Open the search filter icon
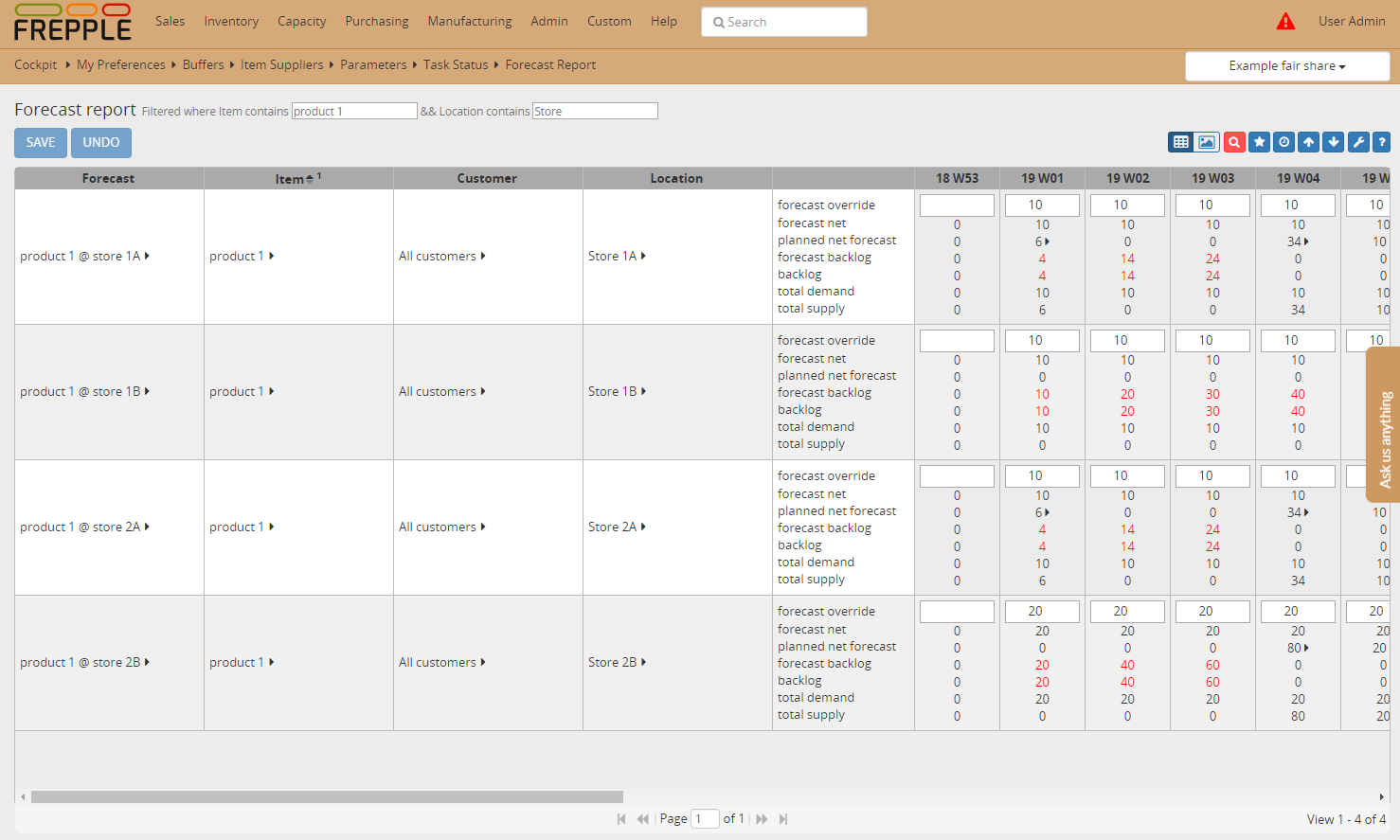 click(1234, 142)
